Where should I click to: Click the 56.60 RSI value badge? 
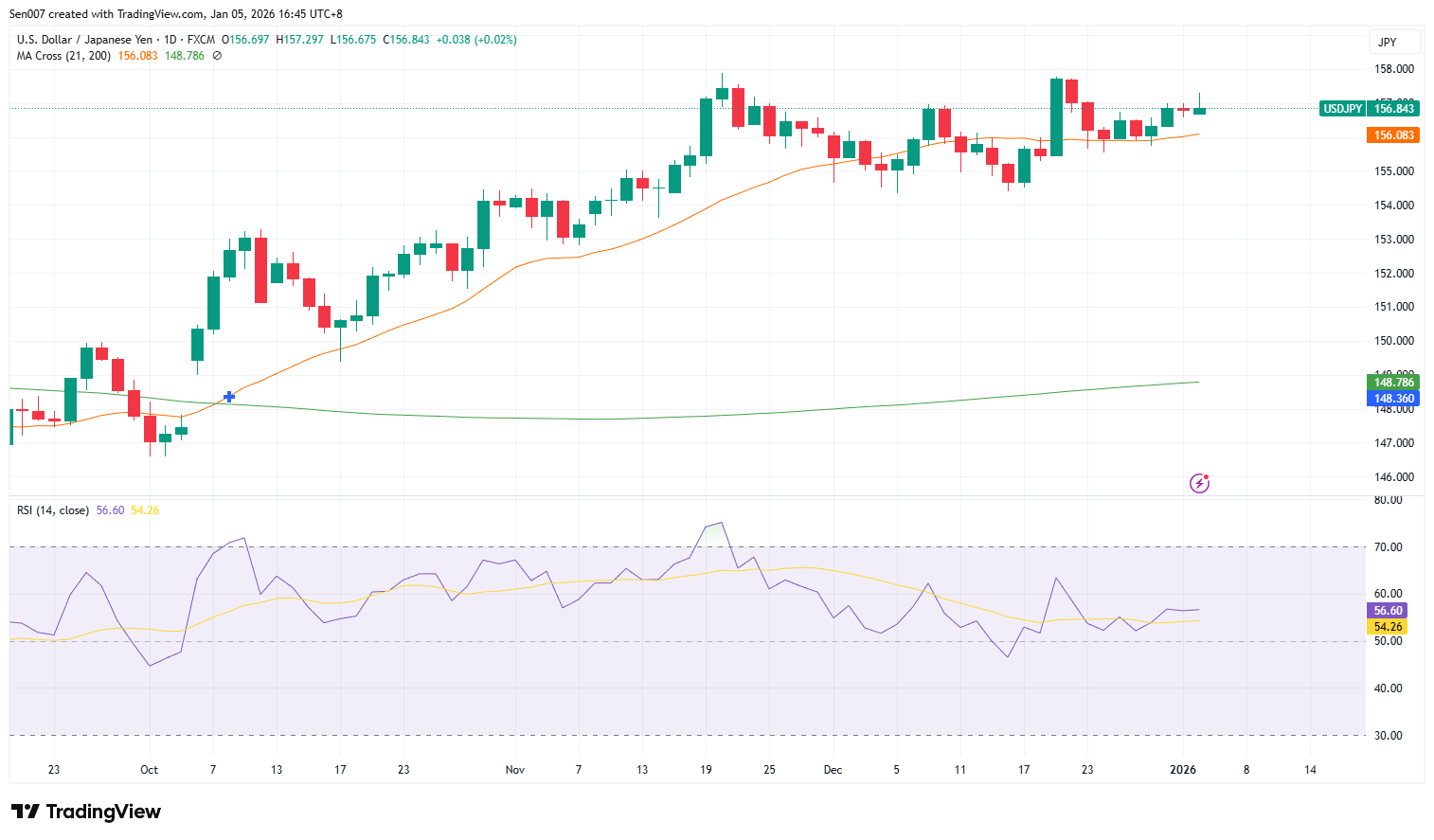(1387, 610)
